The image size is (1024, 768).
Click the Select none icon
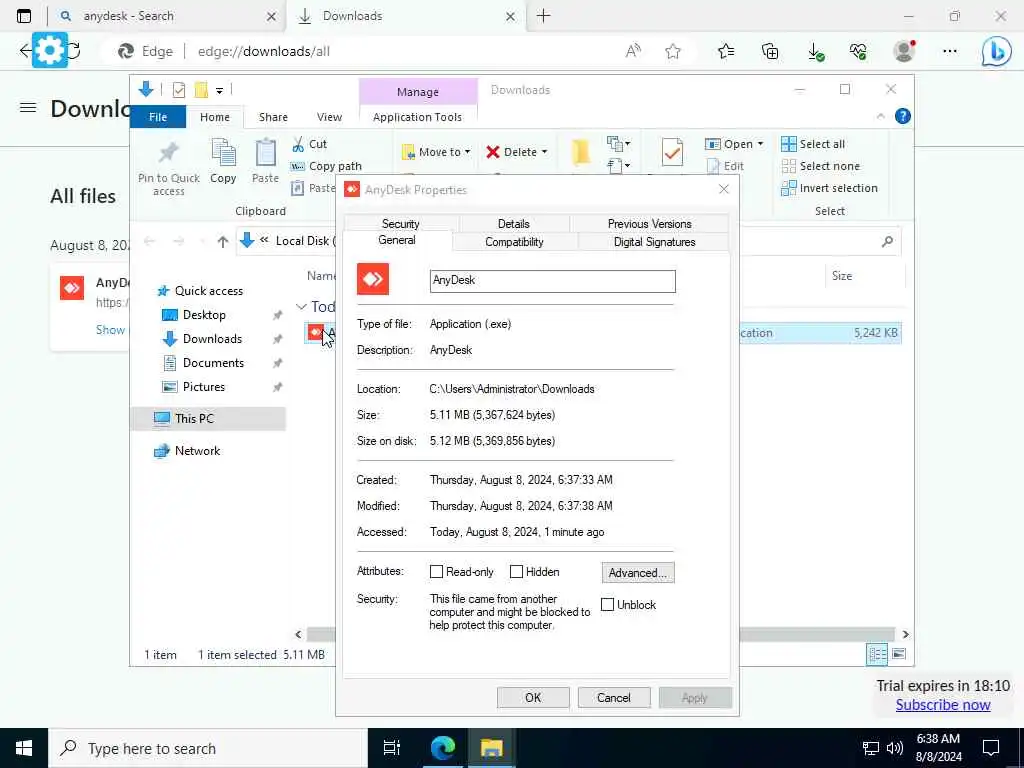[789, 166]
